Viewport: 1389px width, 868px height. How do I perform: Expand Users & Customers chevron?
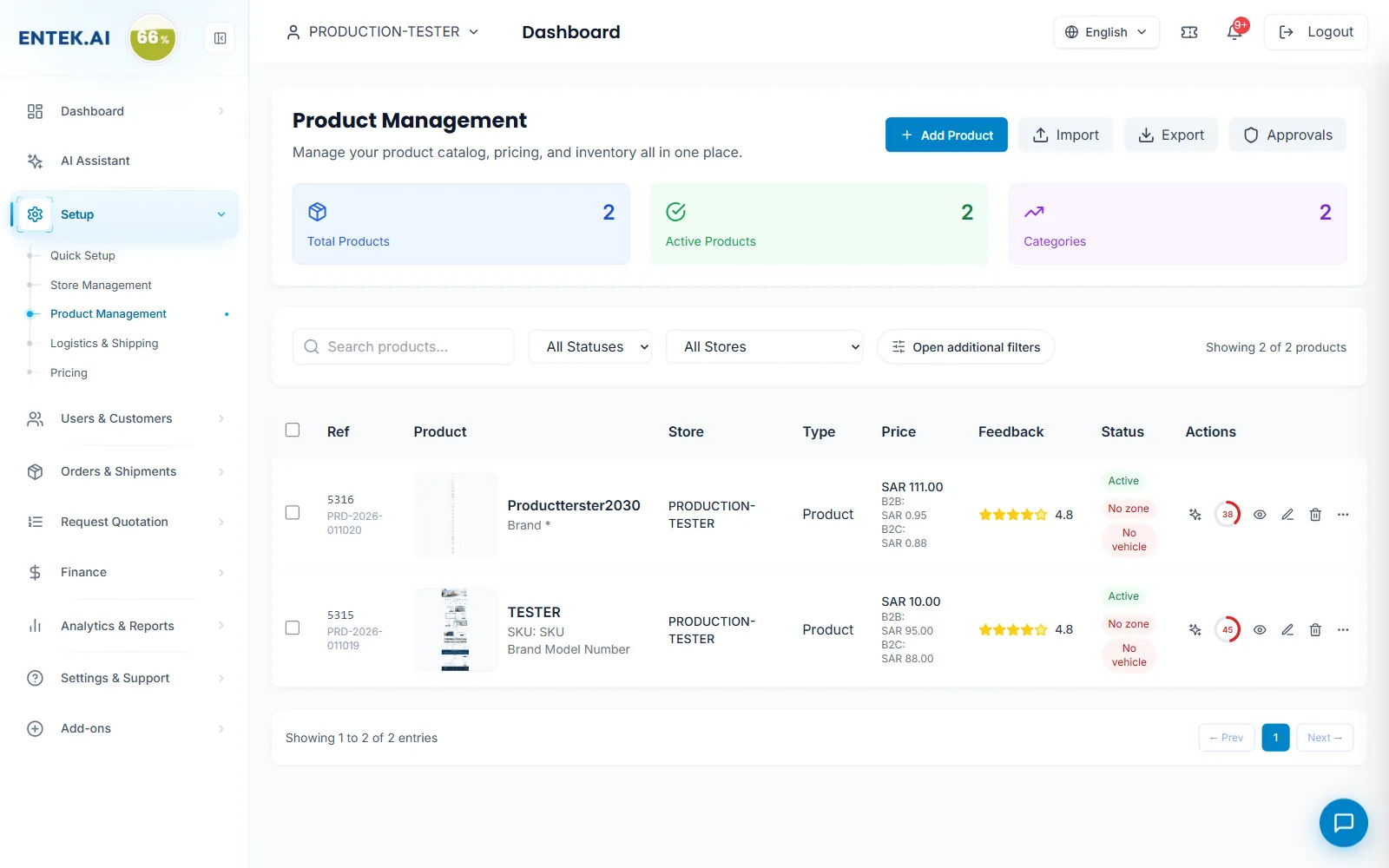point(221,419)
